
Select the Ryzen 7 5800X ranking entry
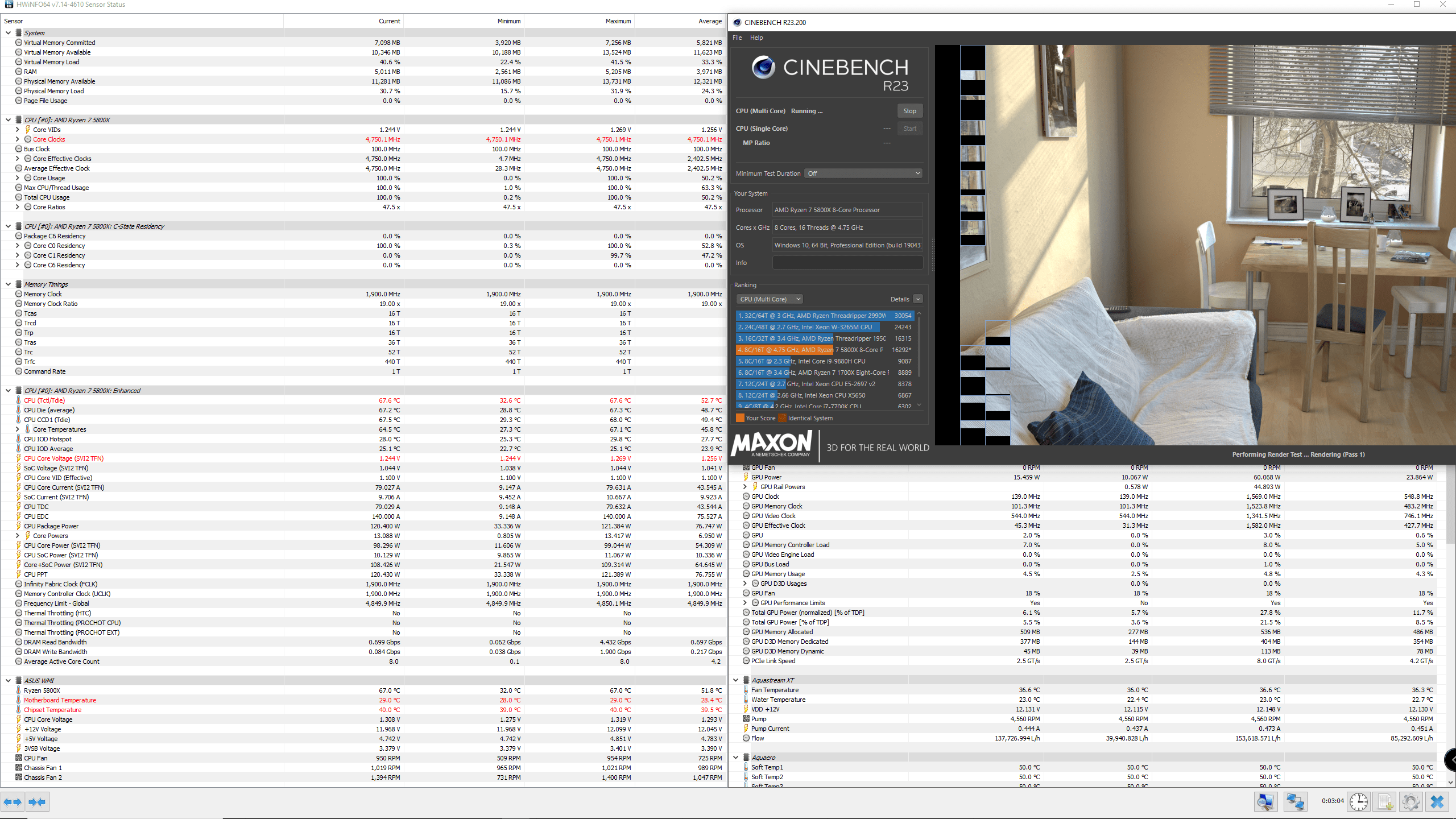[x=825, y=350]
